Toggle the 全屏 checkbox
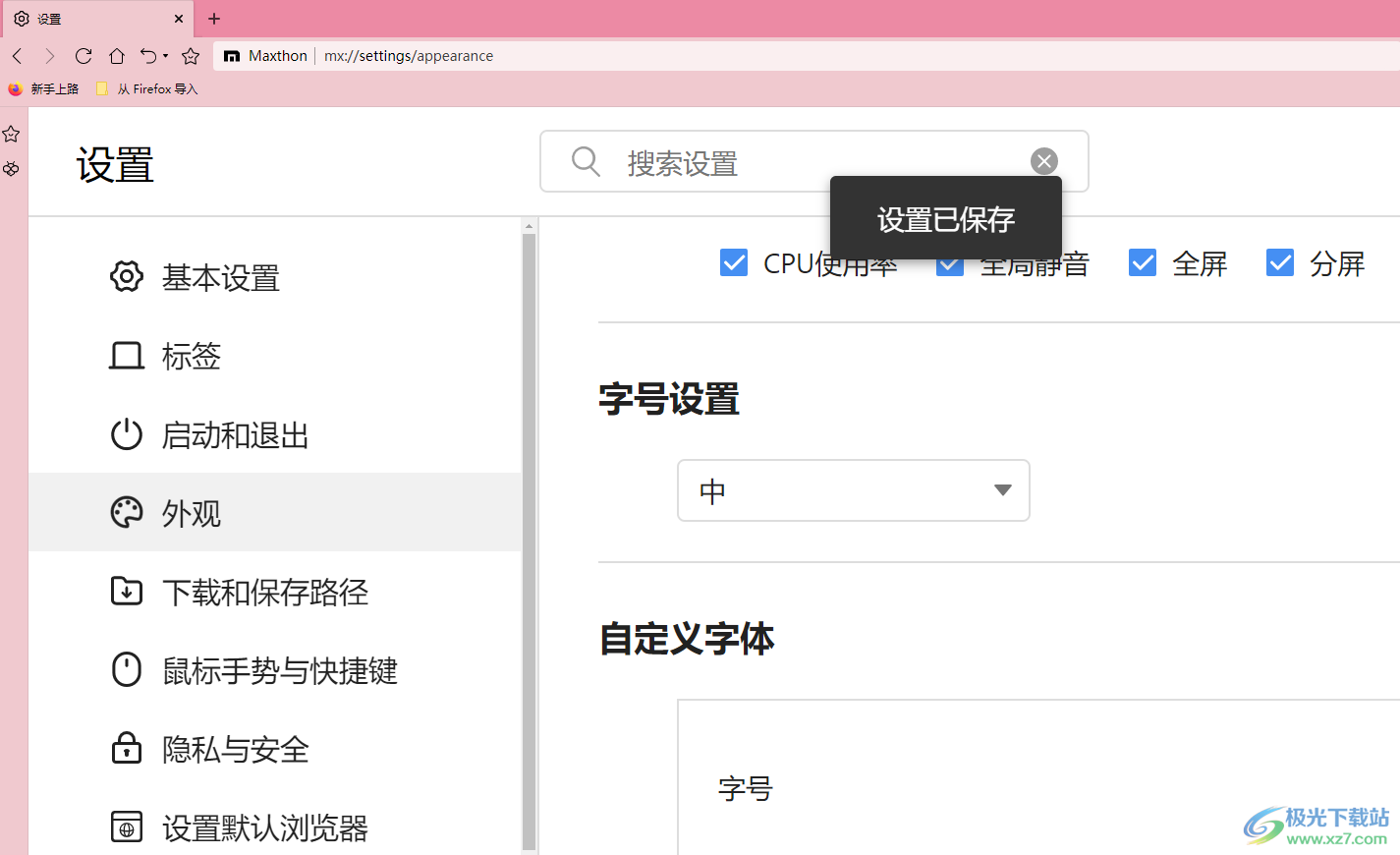 [x=1143, y=262]
